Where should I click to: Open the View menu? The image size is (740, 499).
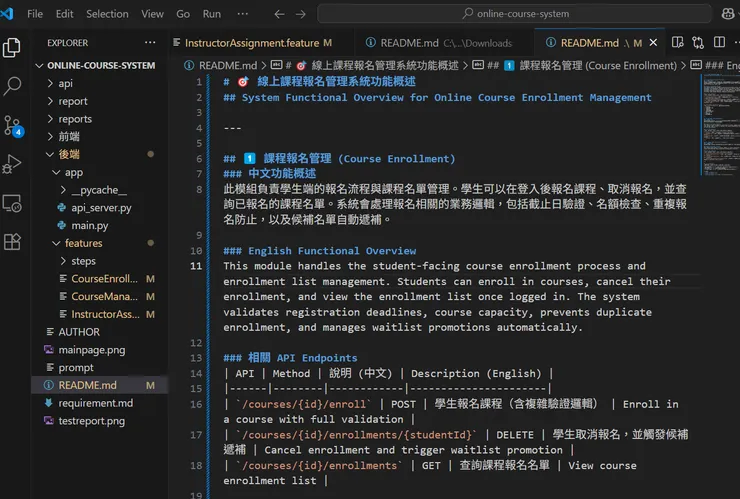click(x=152, y=14)
